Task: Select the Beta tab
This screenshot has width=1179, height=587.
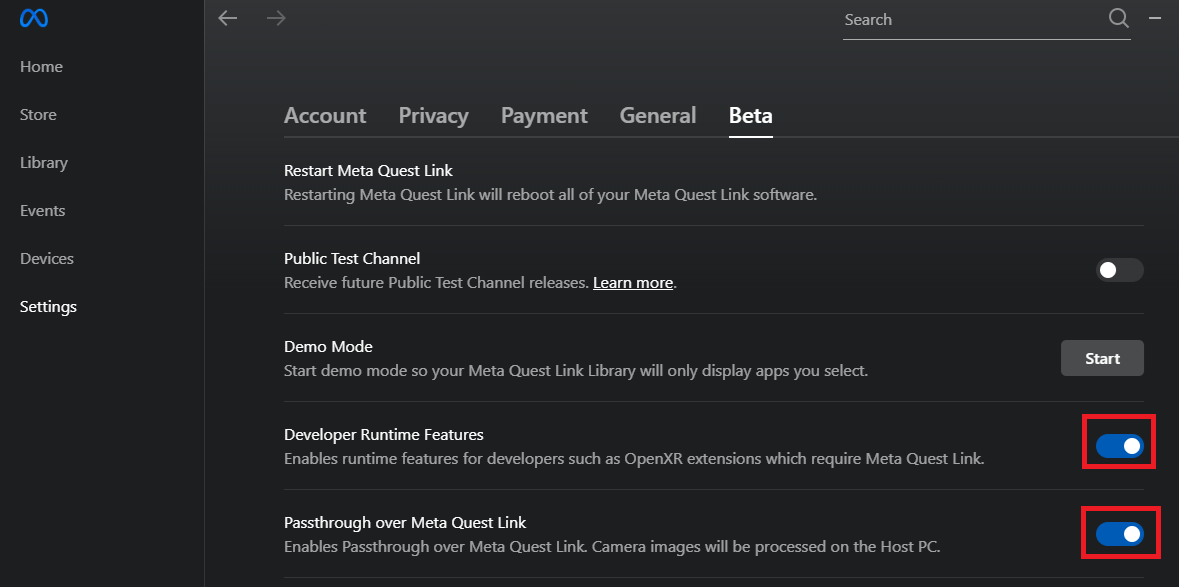Action: (x=750, y=116)
